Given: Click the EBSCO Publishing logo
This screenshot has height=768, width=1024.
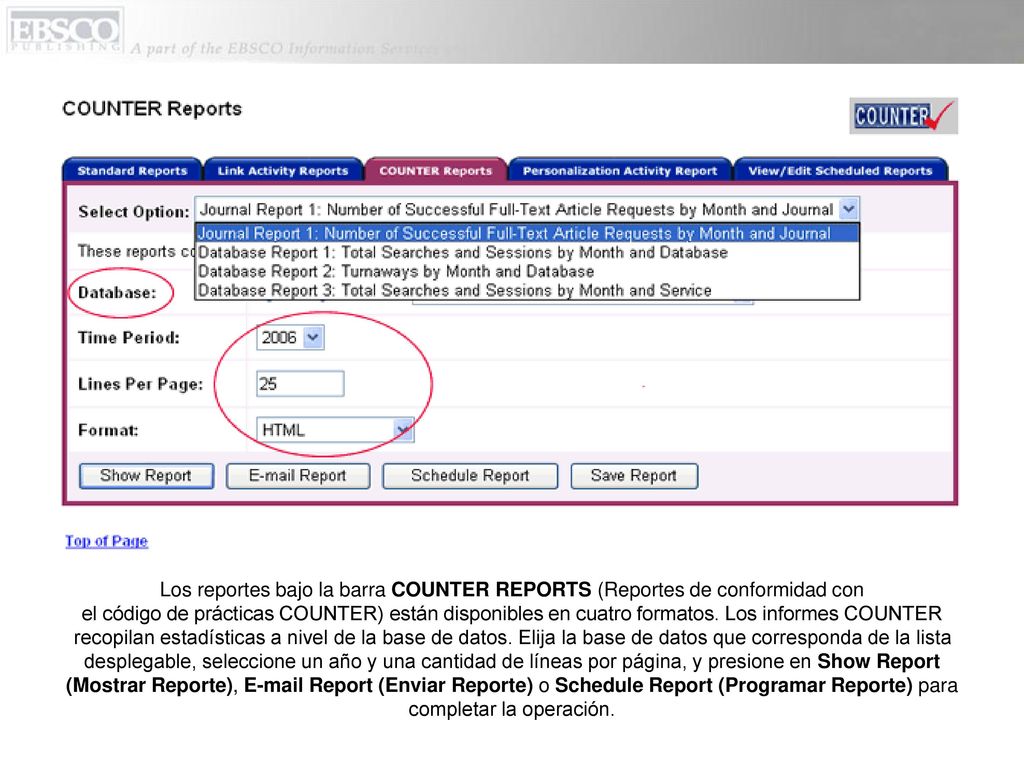Looking at the screenshot, I should 65,31.
